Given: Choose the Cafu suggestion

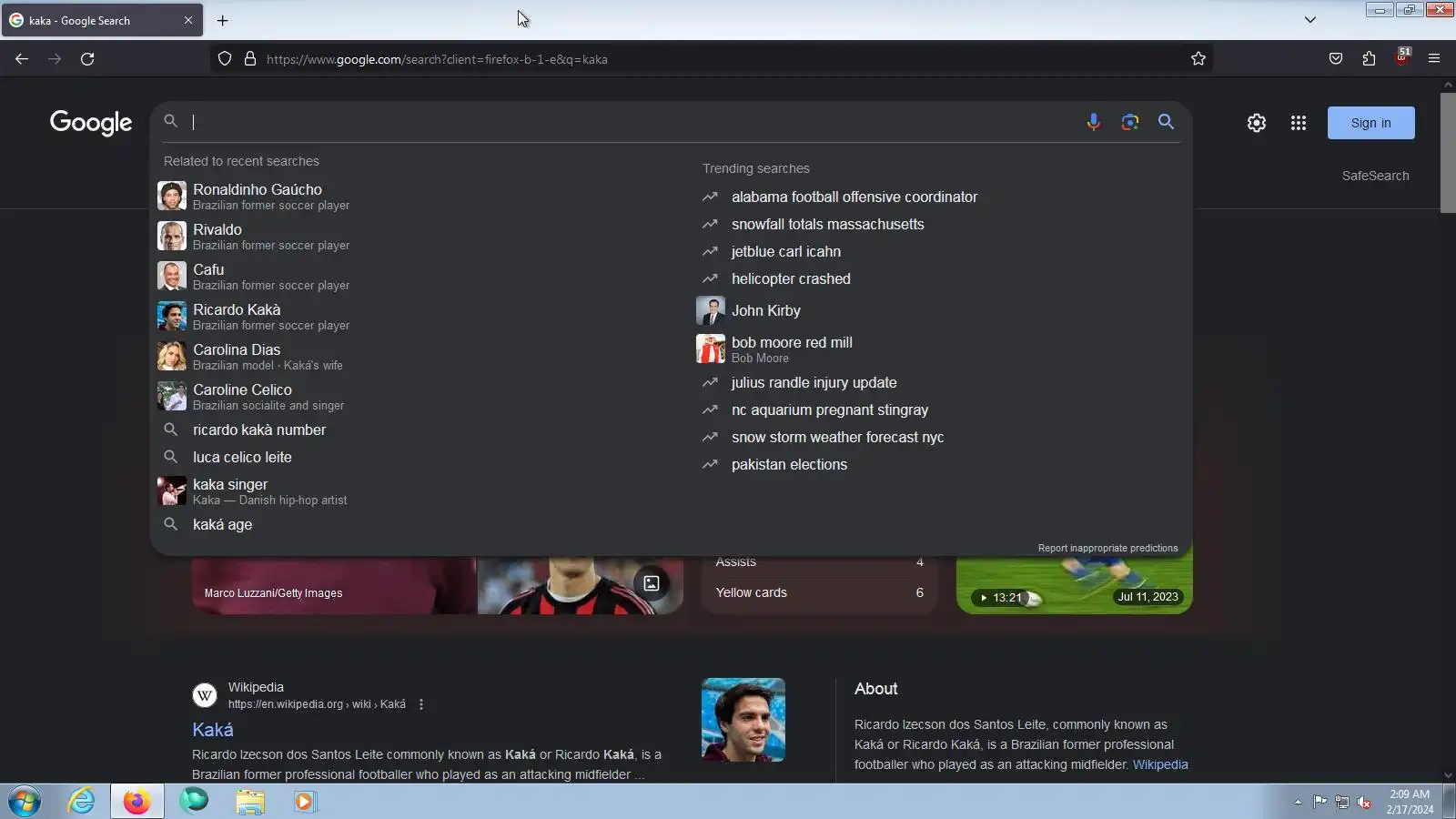Looking at the screenshot, I should point(419,276).
